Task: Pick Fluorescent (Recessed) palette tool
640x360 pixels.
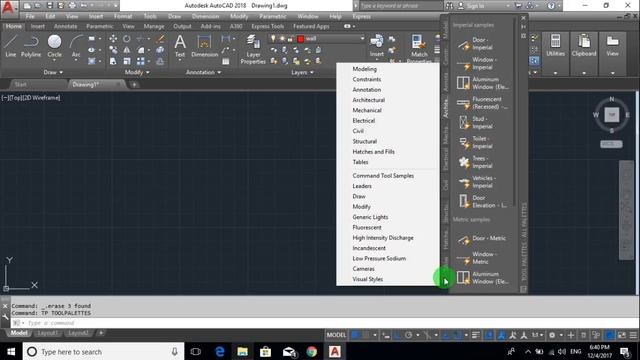Action: 482,103
